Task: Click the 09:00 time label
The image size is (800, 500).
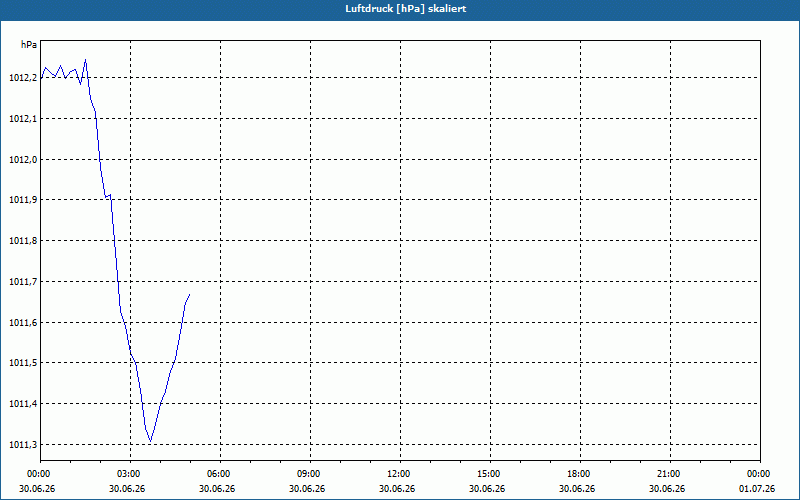Action: [x=307, y=474]
